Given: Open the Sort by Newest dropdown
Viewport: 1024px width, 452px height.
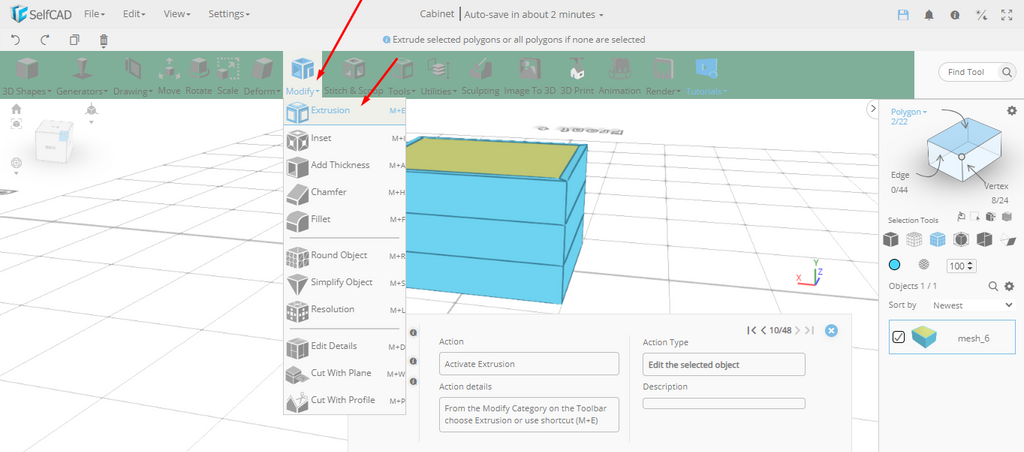Looking at the screenshot, I should [x=966, y=305].
